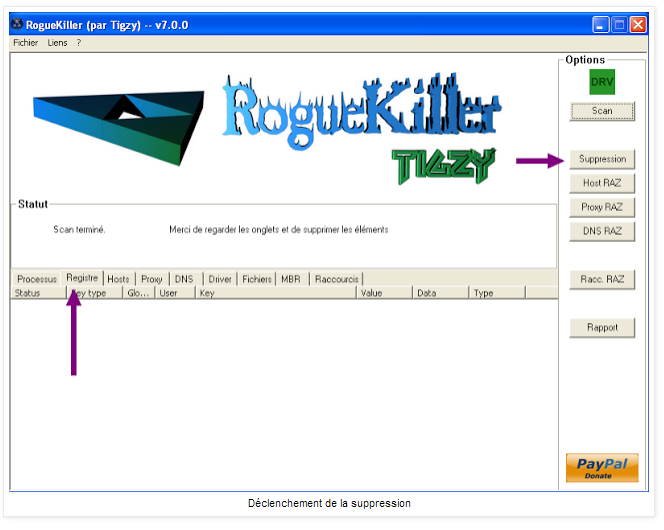The width and height of the screenshot is (664, 530).
Task: Open the Liens menu
Action: [57, 43]
